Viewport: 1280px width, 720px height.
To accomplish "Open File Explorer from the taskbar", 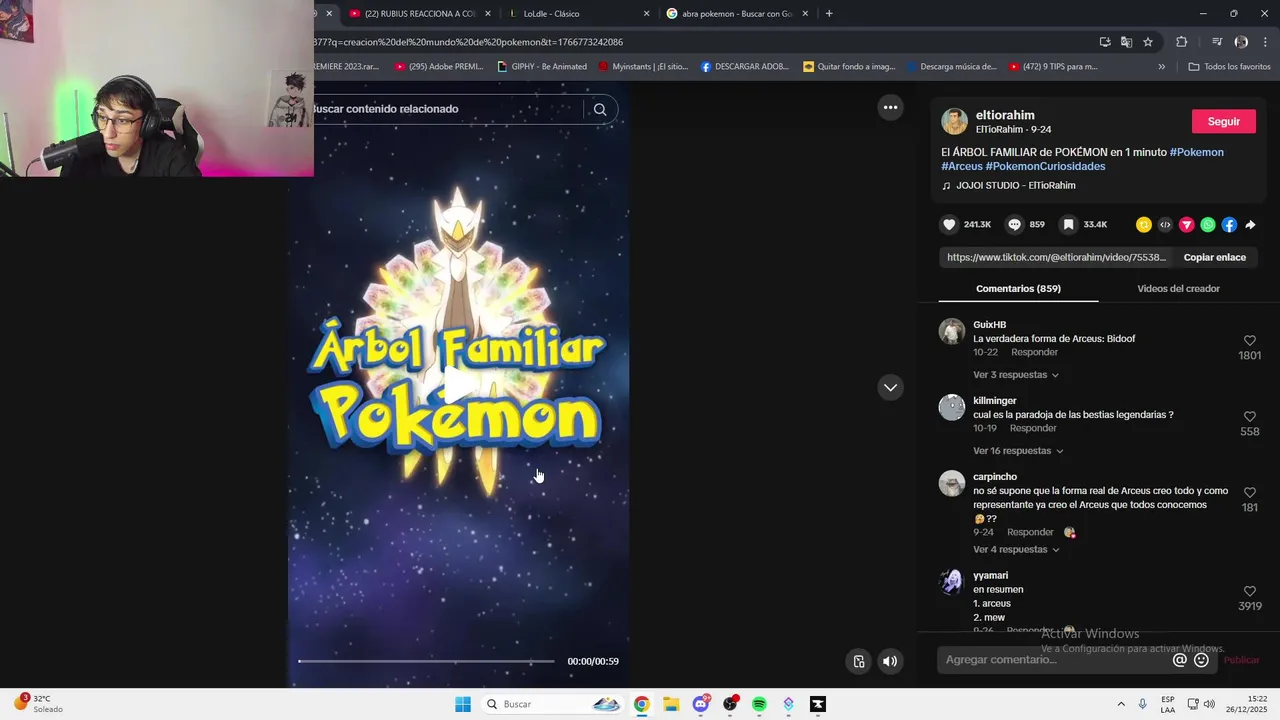I will point(671,704).
